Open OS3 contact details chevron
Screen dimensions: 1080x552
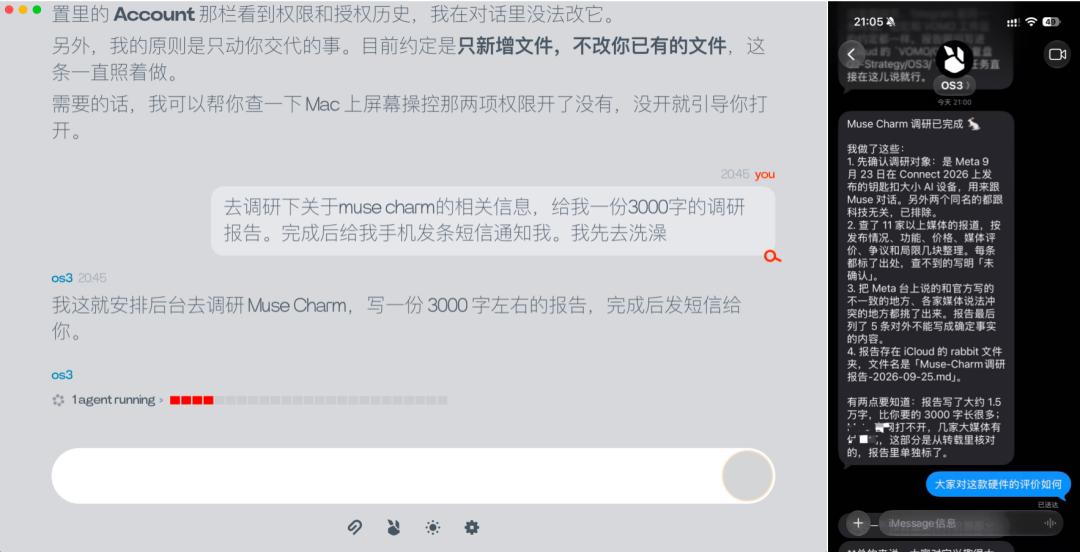click(955, 86)
